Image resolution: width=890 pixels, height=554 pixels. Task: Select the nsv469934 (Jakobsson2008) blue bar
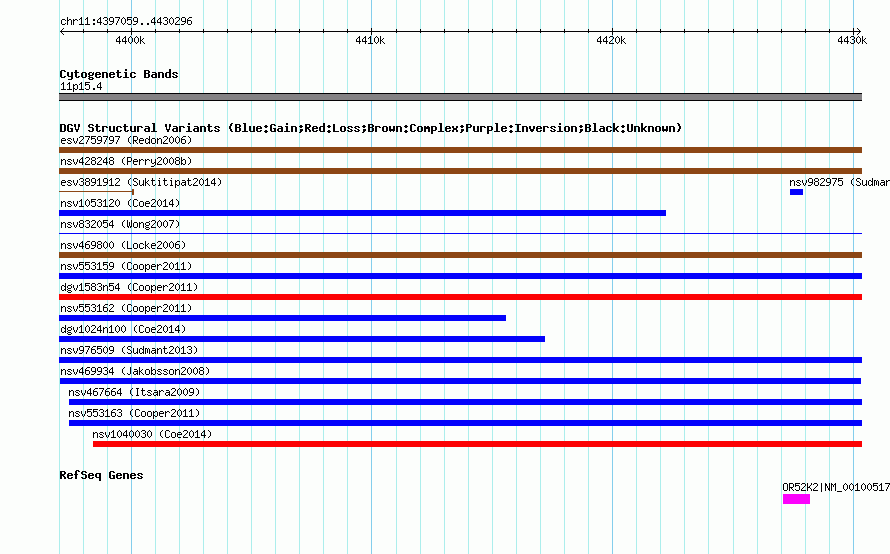pos(460,381)
